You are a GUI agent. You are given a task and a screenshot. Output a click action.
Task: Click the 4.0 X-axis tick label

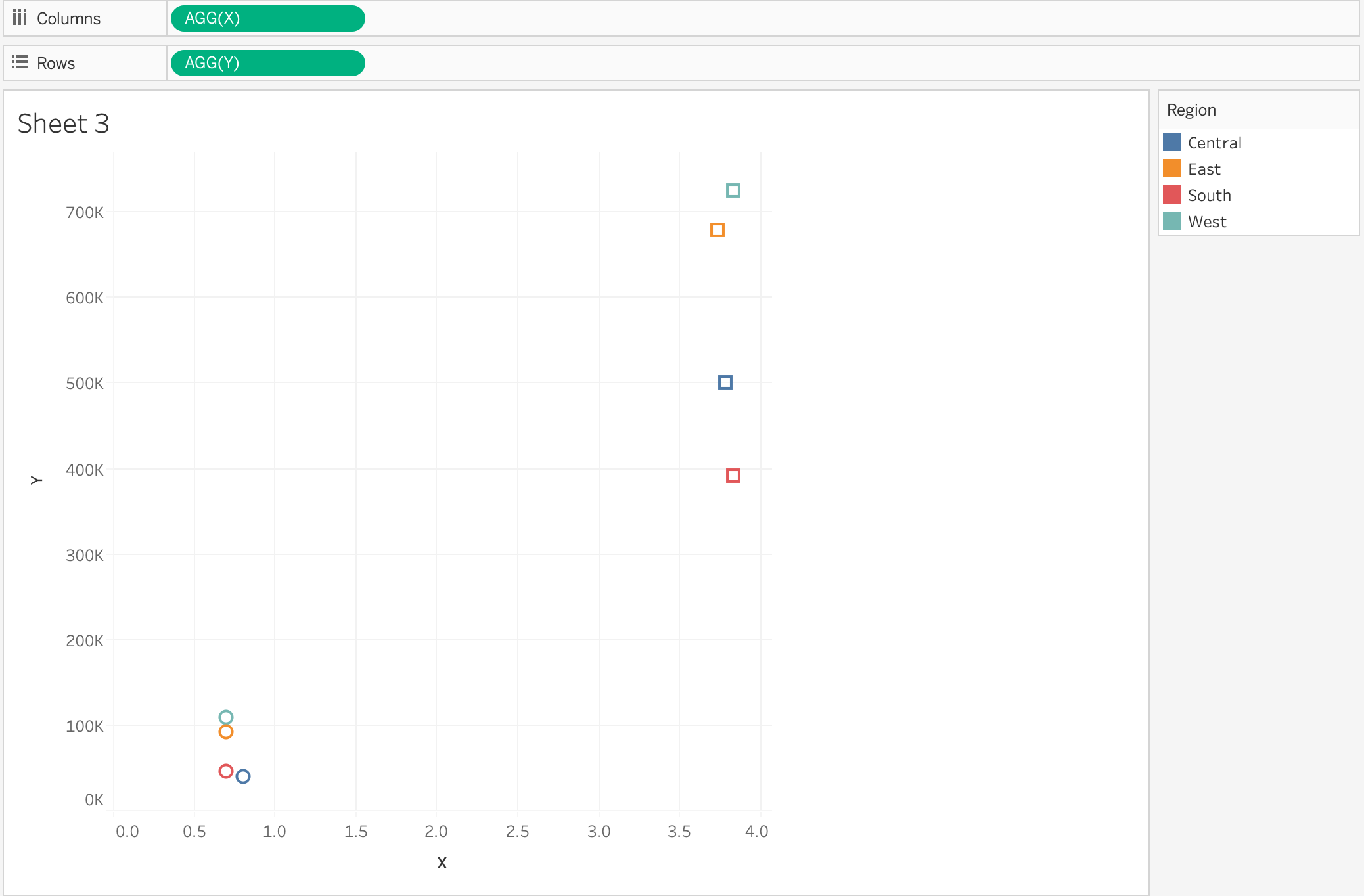tap(756, 831)
